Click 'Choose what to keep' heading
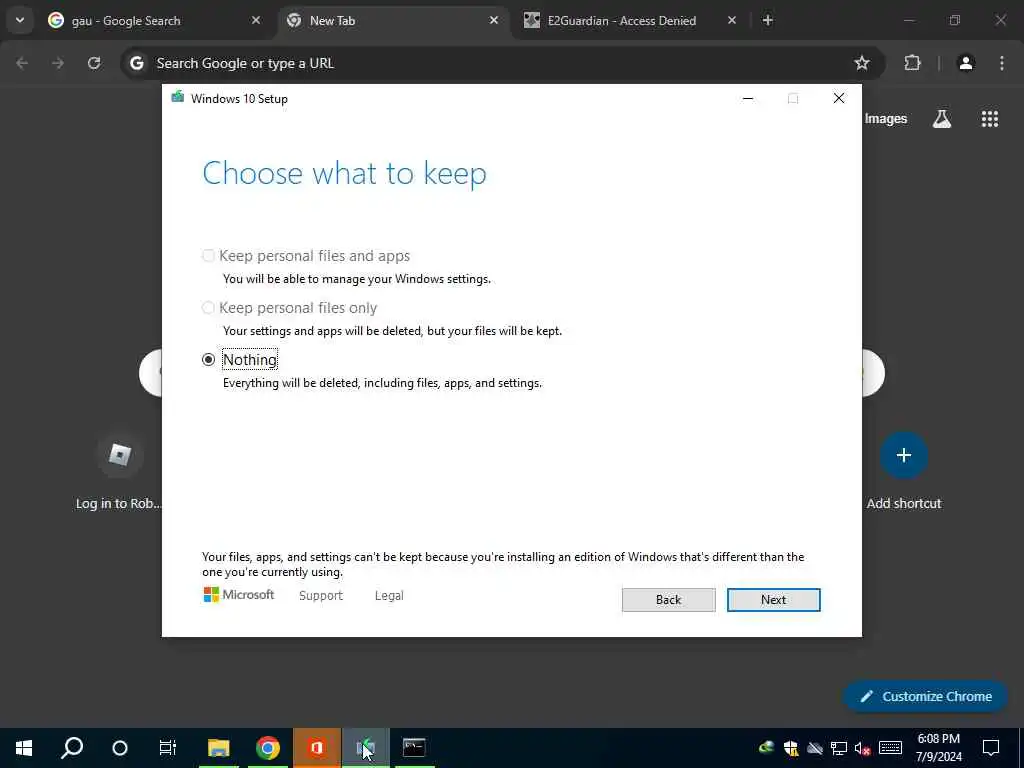 (344, 174)
